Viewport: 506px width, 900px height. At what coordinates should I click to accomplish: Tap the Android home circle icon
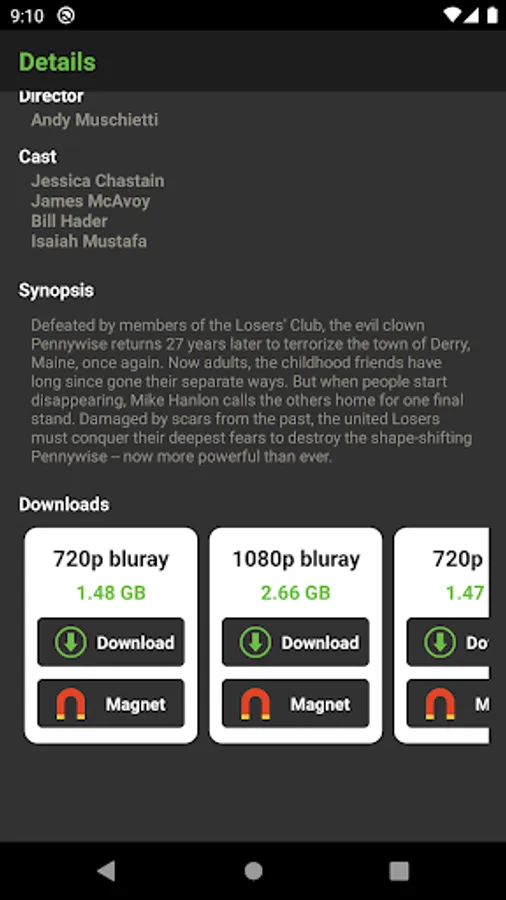pyautogui.click(x=253, y=871)
